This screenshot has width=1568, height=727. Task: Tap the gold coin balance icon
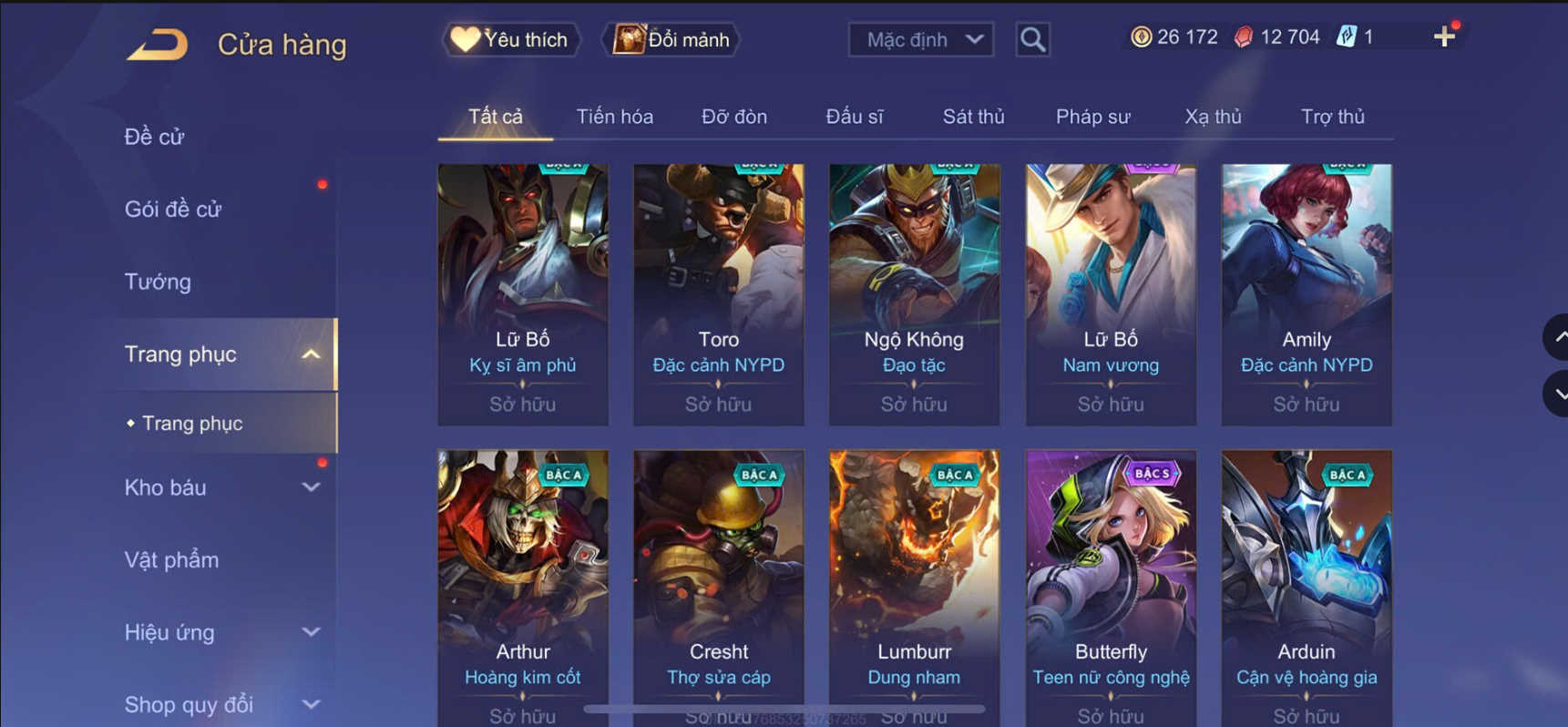pyautogui.click(x=1140, y=36)
